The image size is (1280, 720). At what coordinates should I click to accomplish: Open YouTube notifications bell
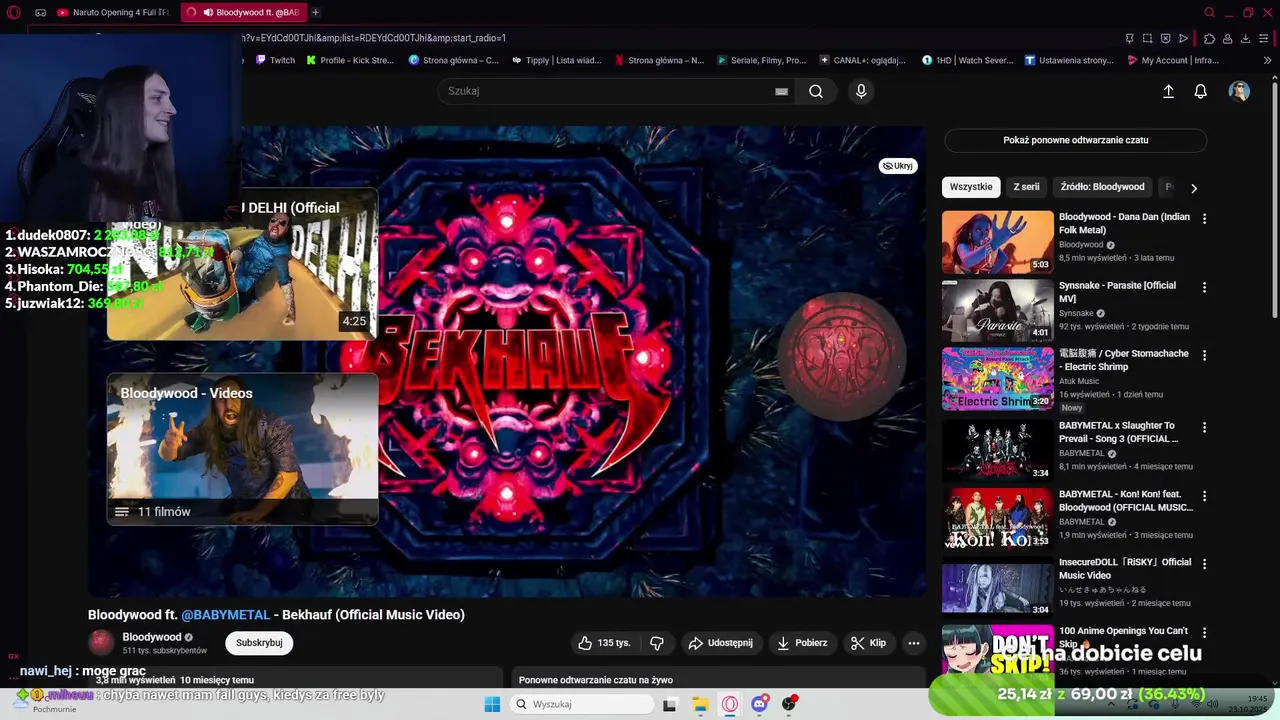(1201, 91)
